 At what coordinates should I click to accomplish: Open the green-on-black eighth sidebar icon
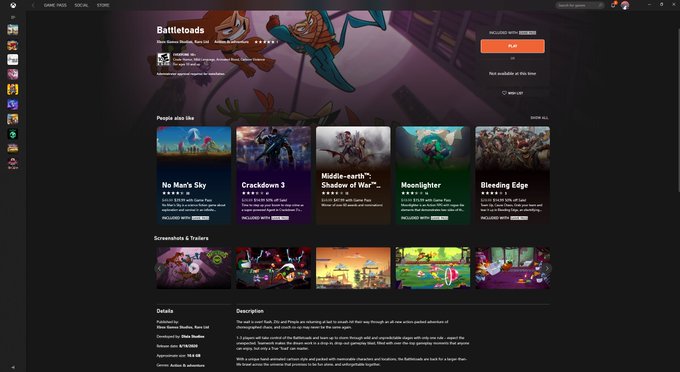13,134
